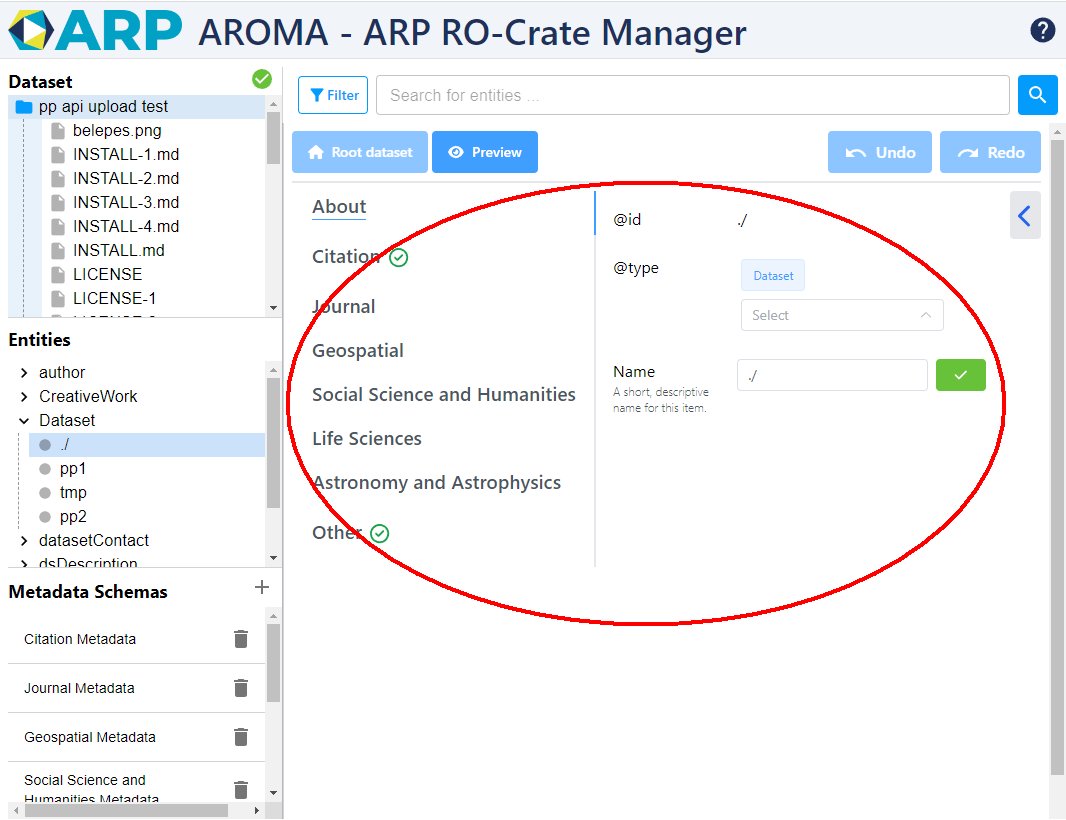
Task: Collapse the Dataset entity group
Action: point(24,421)
